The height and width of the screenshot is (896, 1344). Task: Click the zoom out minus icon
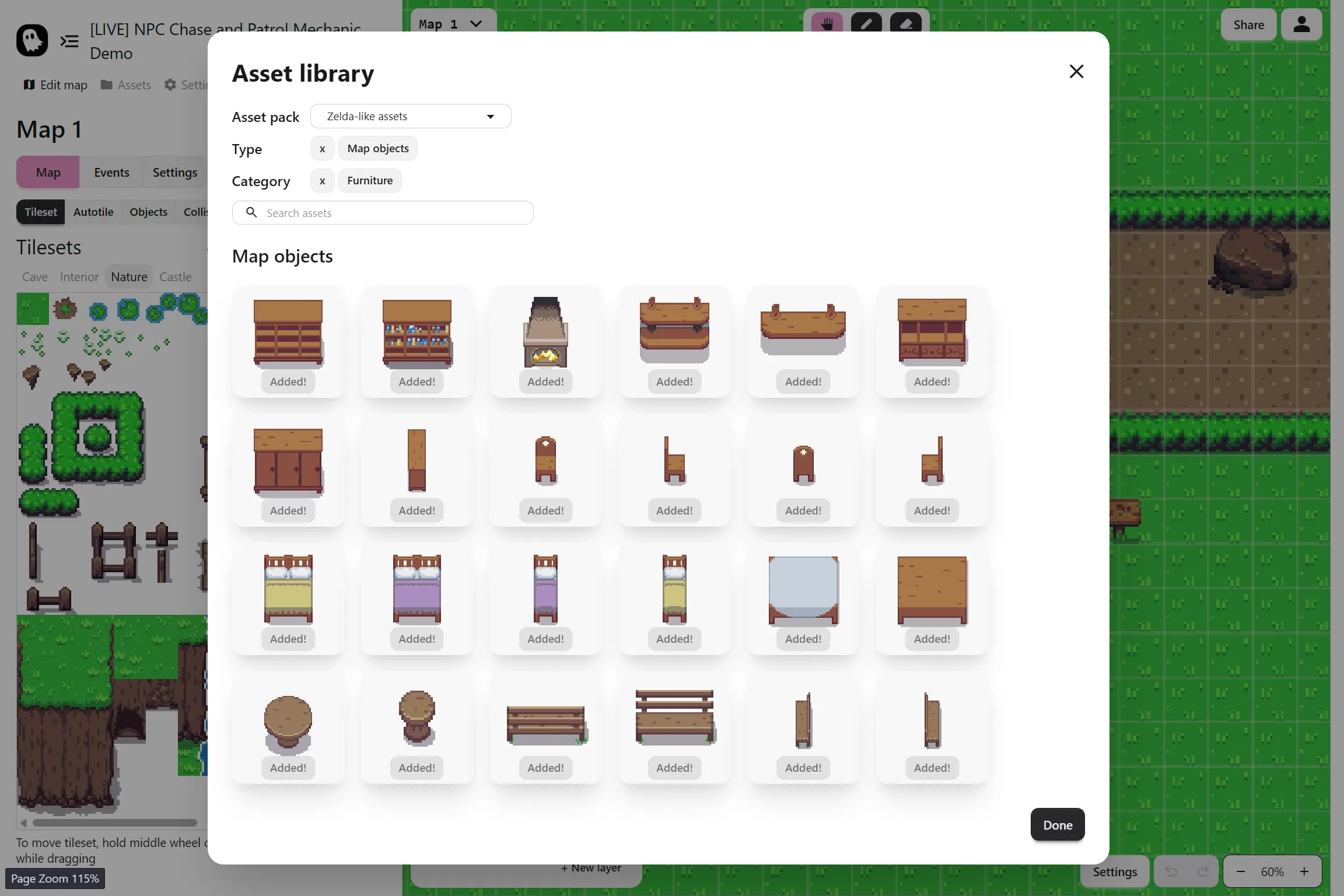[x=1241, y=871]
